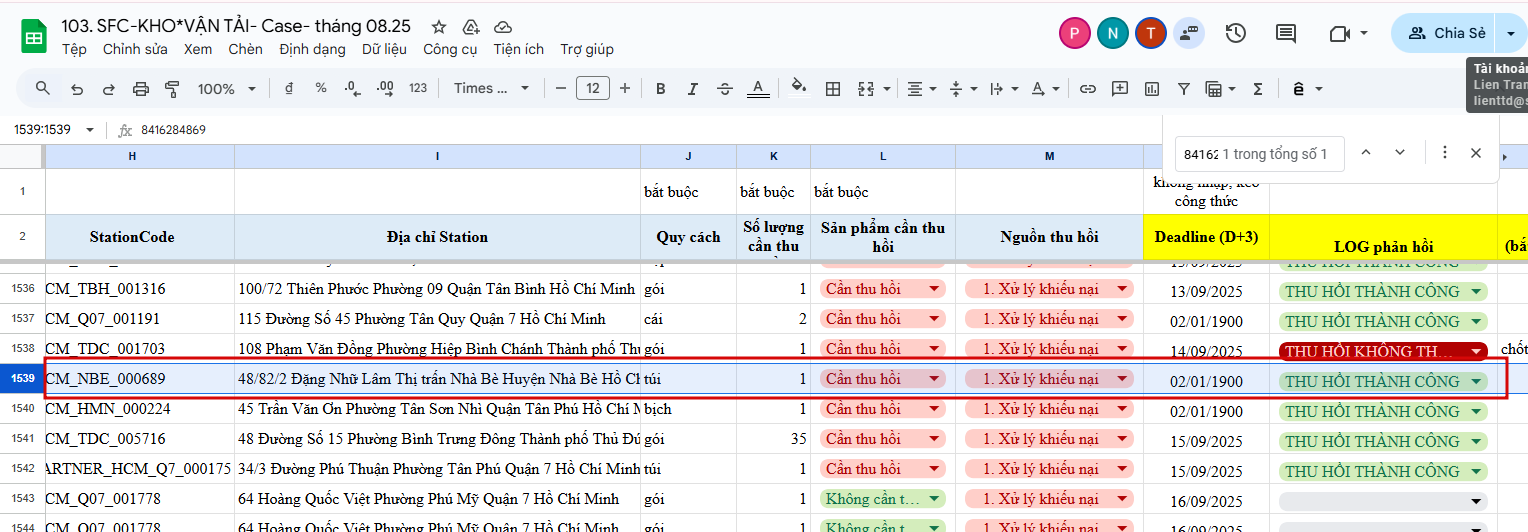Format as currency (đ)
Viewport: 1528px width, 532px height.
click(289, 88)
